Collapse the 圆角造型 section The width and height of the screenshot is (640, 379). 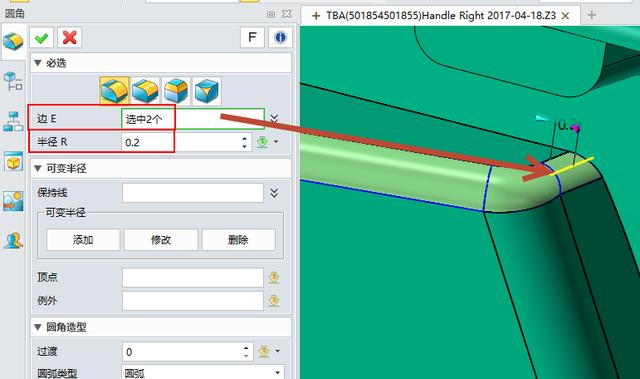[x=38, y=327]
